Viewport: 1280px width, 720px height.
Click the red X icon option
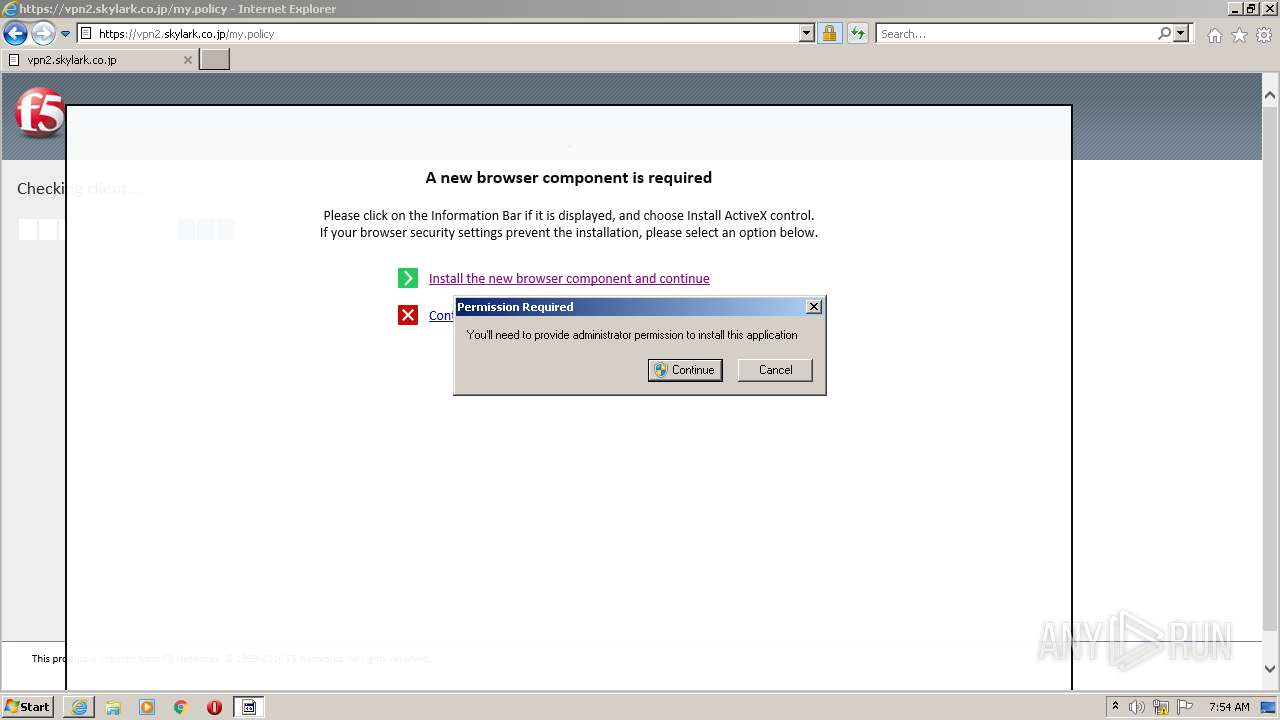408,315
